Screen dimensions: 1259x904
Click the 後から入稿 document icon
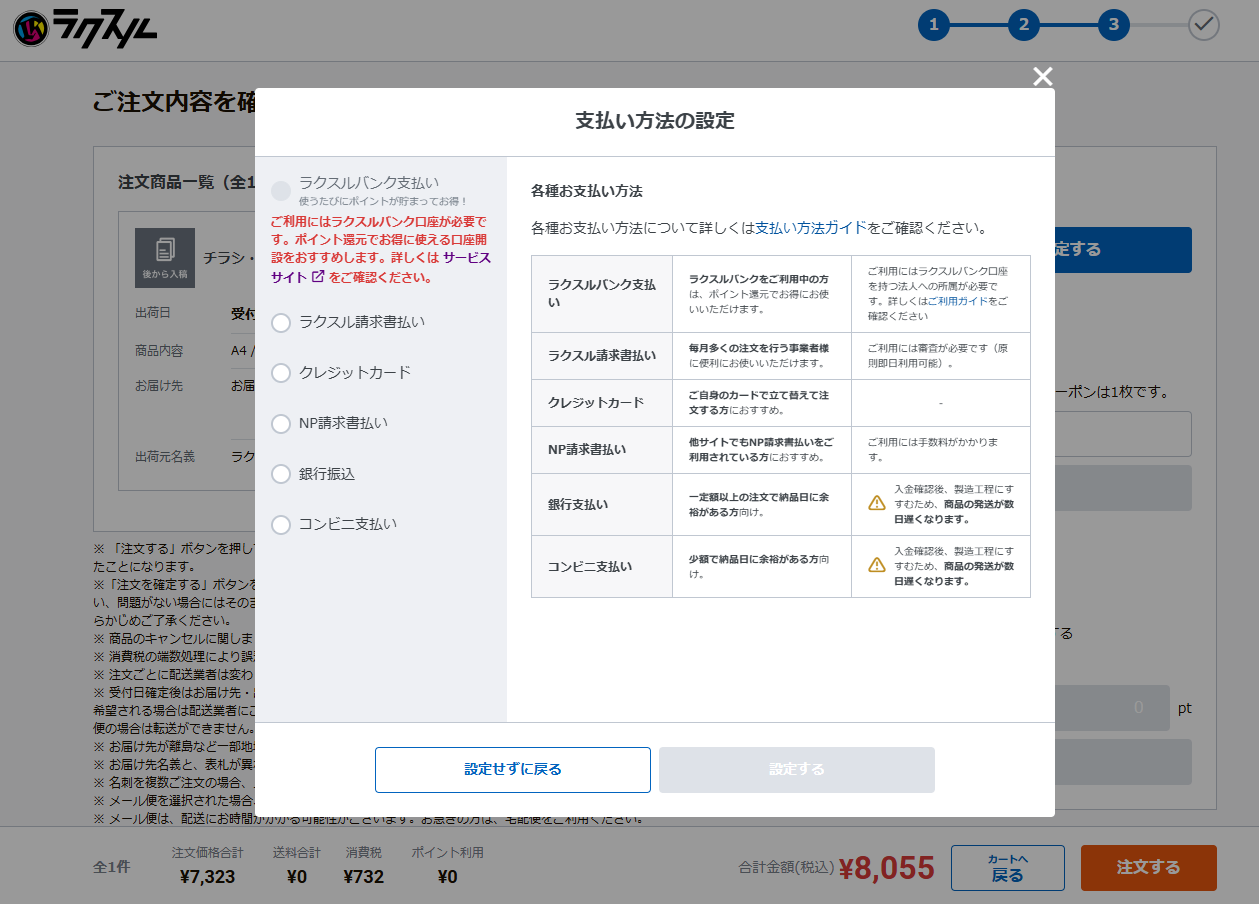pyautogui.click(x=165, y=258)
